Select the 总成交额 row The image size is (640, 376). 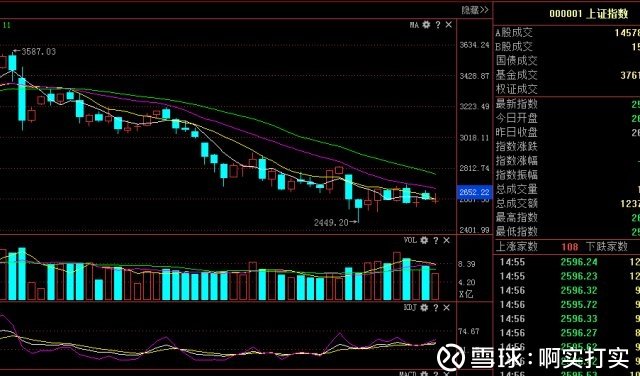pyautogui.click(x=567, y=203)
